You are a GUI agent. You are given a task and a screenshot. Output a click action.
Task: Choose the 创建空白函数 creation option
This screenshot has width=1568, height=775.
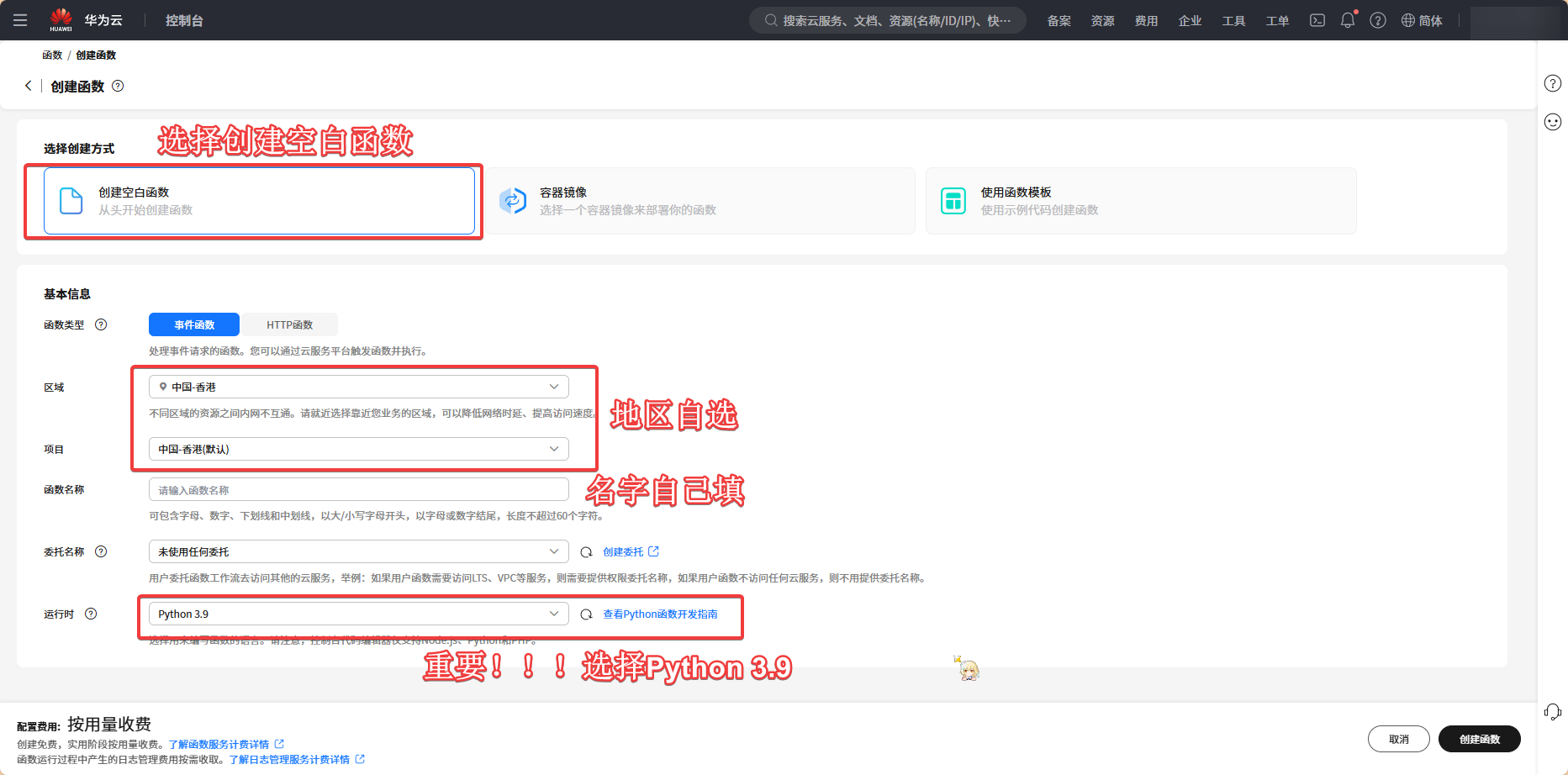[x=259, y=201]
